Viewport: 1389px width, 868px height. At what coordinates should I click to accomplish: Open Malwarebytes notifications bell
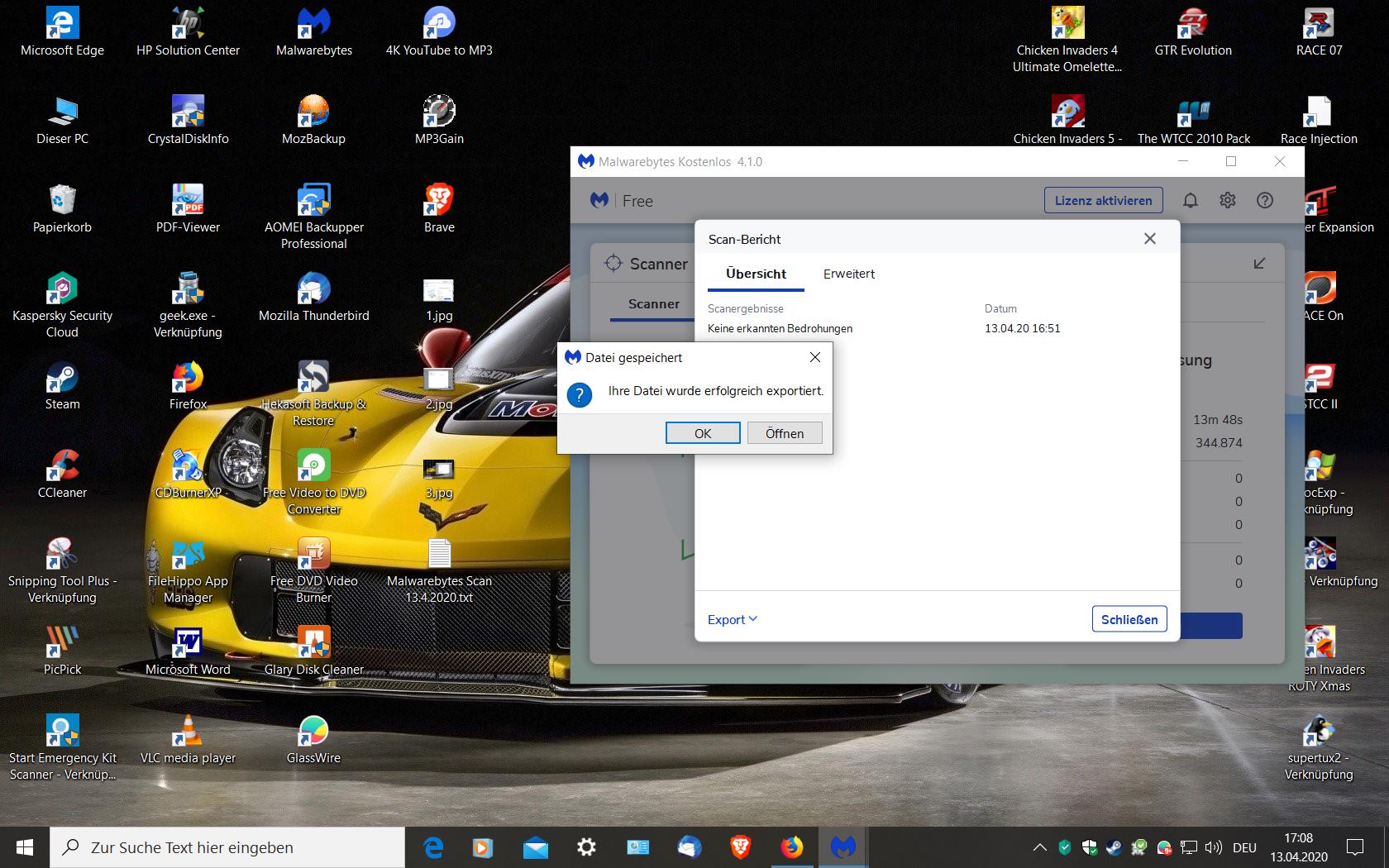[x=1191, y=200]
